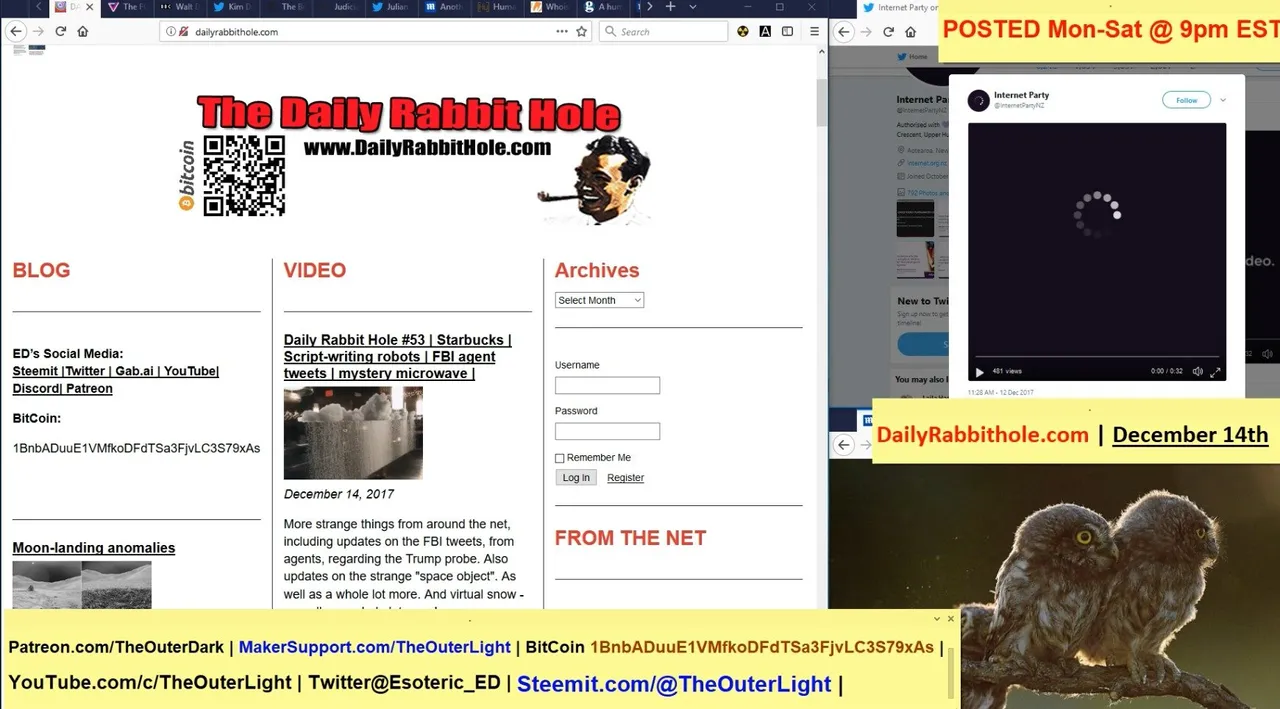Go back in the Daily Rabbit Hole browser
The width and height of the screenshot is (1280, 709).
pyautogui.click(x=16, y=32)
